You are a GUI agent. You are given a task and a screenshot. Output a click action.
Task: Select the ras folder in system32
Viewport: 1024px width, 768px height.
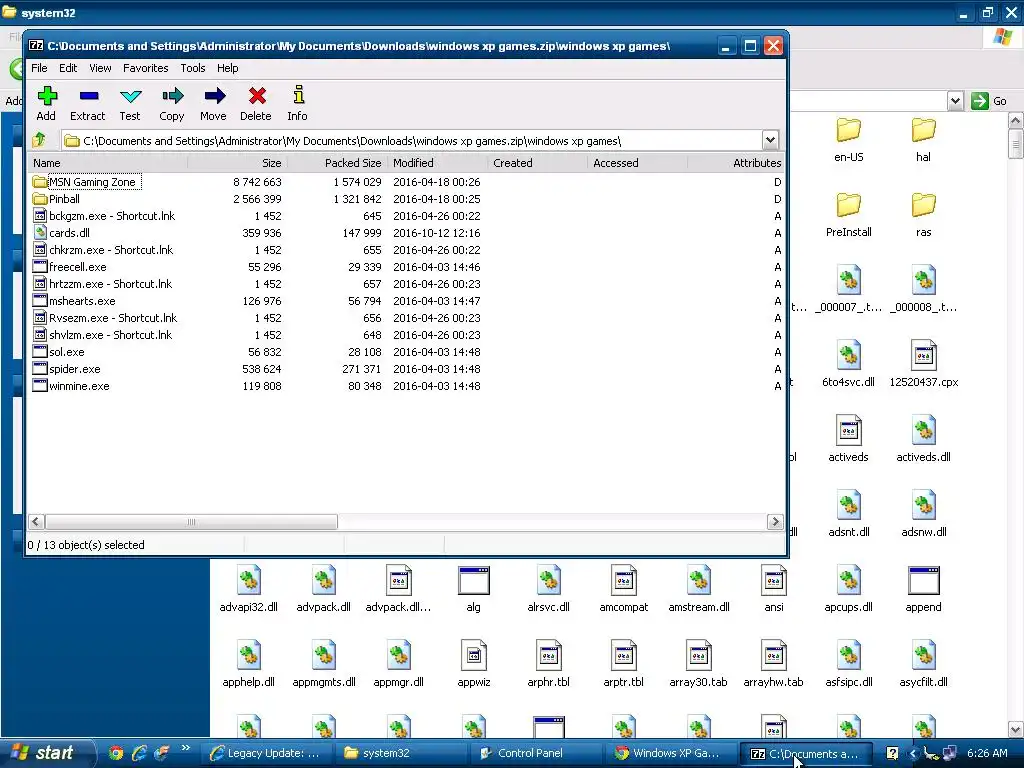coord(923,214)
